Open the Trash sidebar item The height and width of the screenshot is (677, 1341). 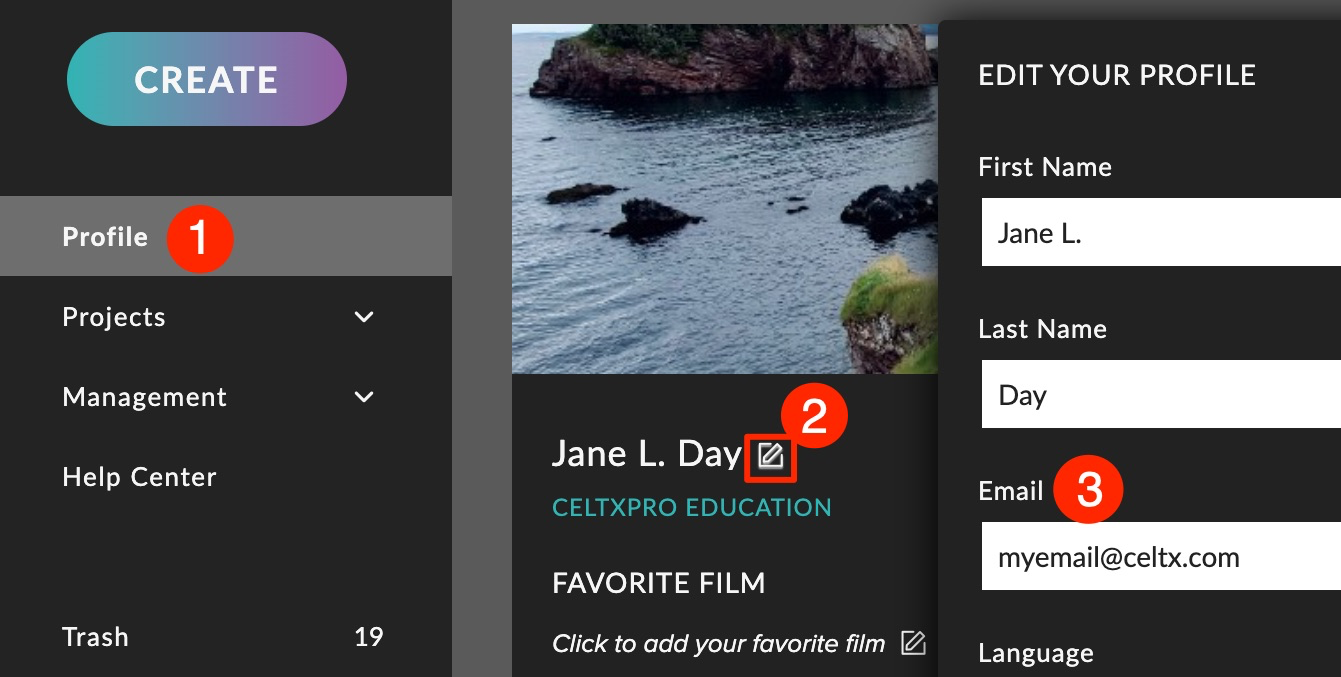226,637
